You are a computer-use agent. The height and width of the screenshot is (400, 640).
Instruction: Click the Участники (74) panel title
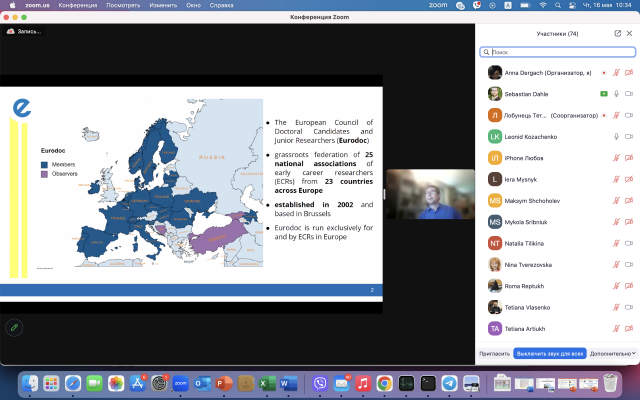pyautogui.click(x=557, y=33)
